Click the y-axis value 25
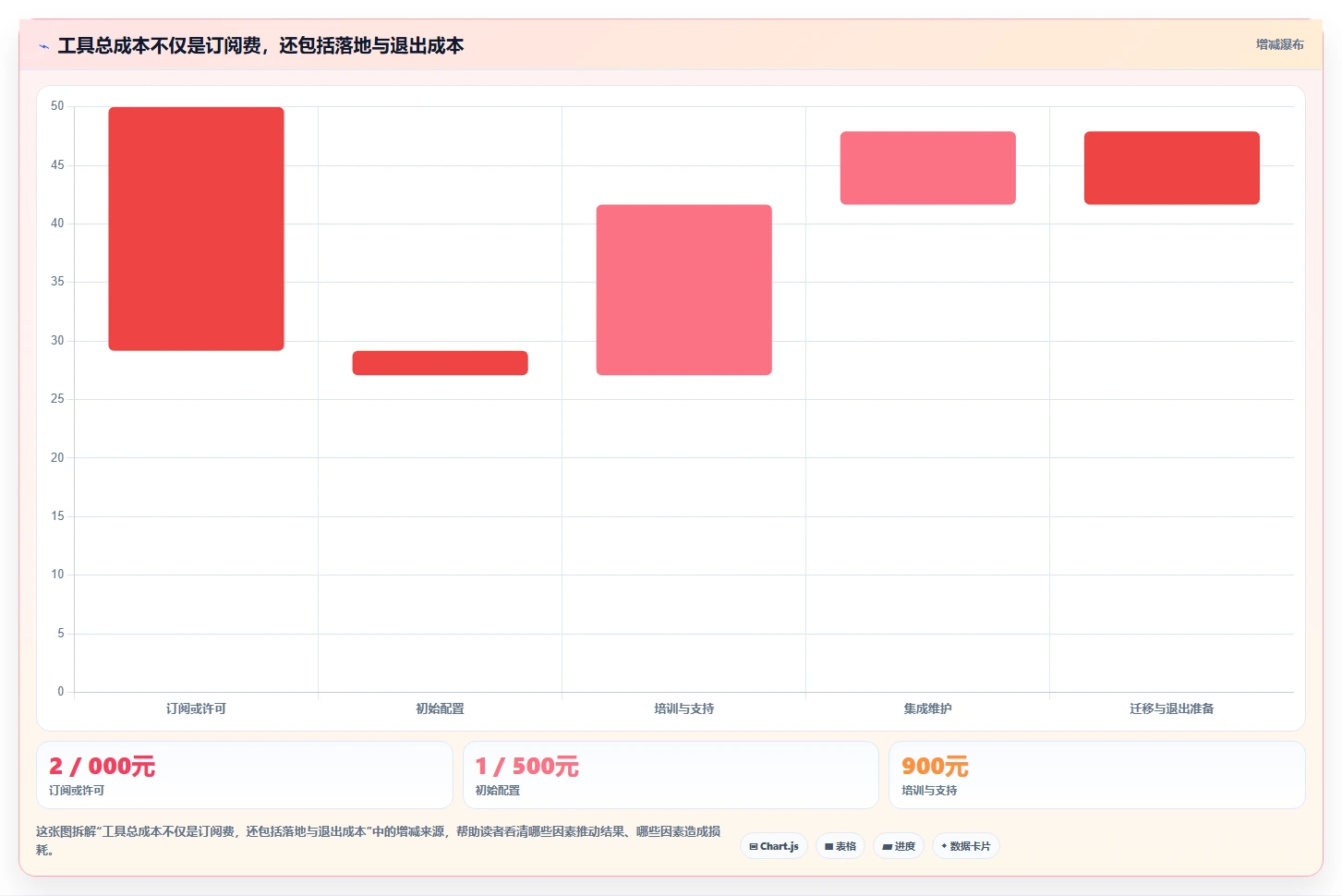The width and height of the screenshot is (1342, 896). 57,399
